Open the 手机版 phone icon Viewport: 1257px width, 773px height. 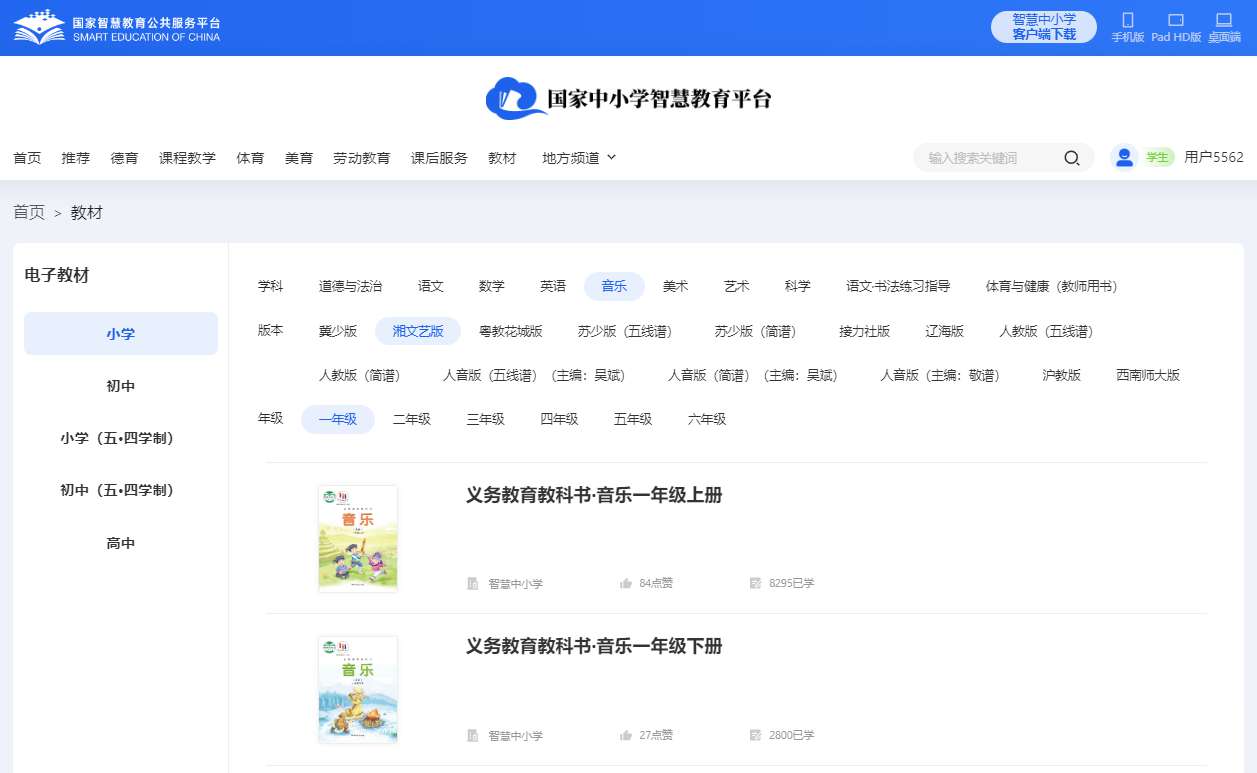point(1128,20)
